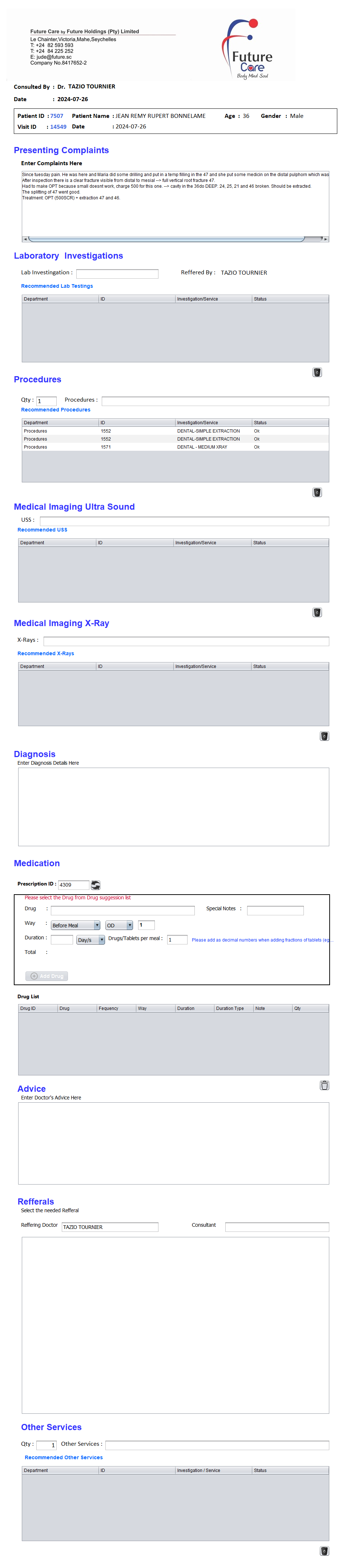Click trash icon below Procedures table

(x=317, y=493)
